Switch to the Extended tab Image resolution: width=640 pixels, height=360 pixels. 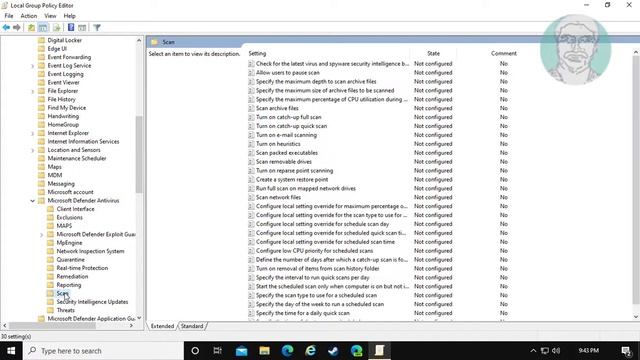(162, 326)
